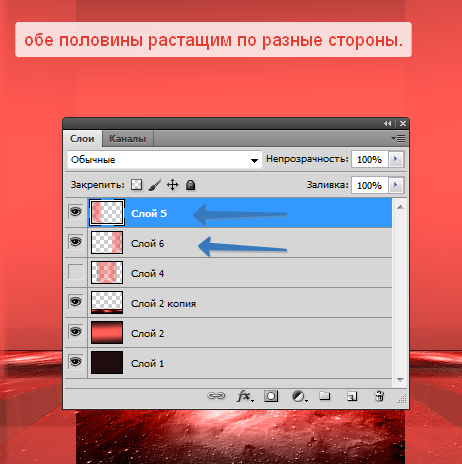Lock transparent pixels icon

click(x=136, y=185)
